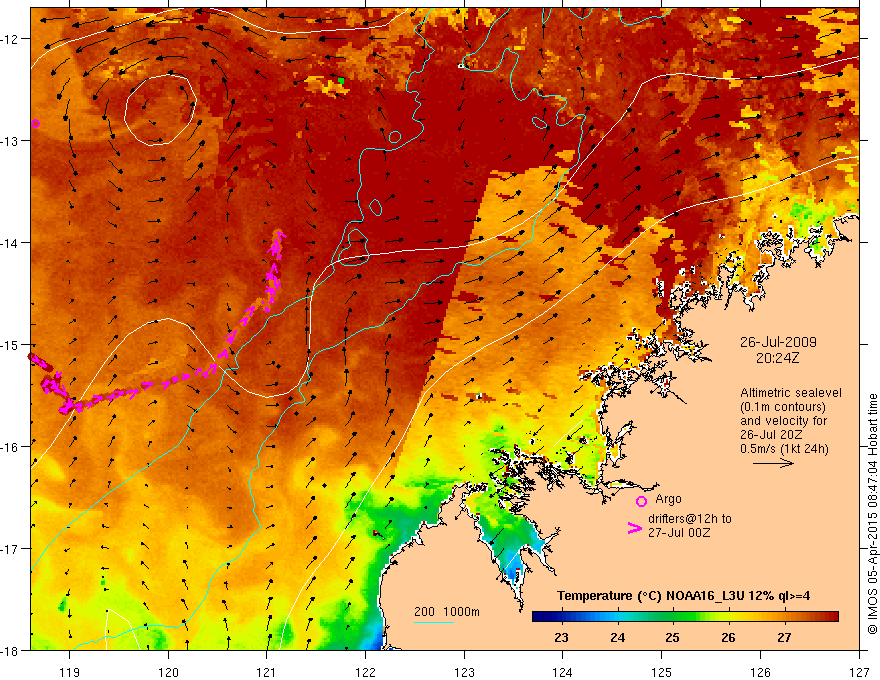
Task: Click the '26-Jul-2009' date text
Action: [778, 342]
